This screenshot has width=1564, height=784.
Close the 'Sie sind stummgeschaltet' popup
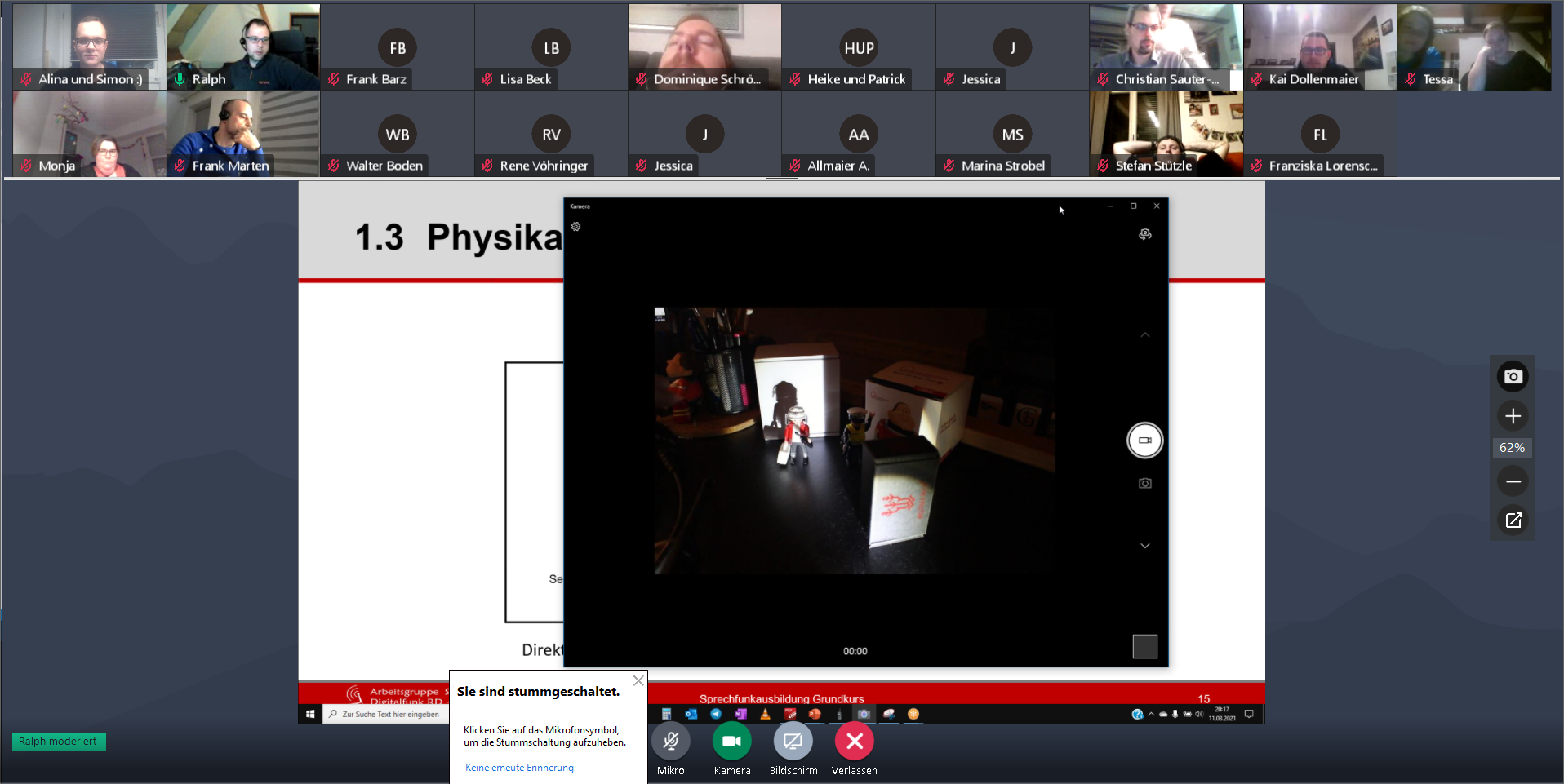pos(638,680)
